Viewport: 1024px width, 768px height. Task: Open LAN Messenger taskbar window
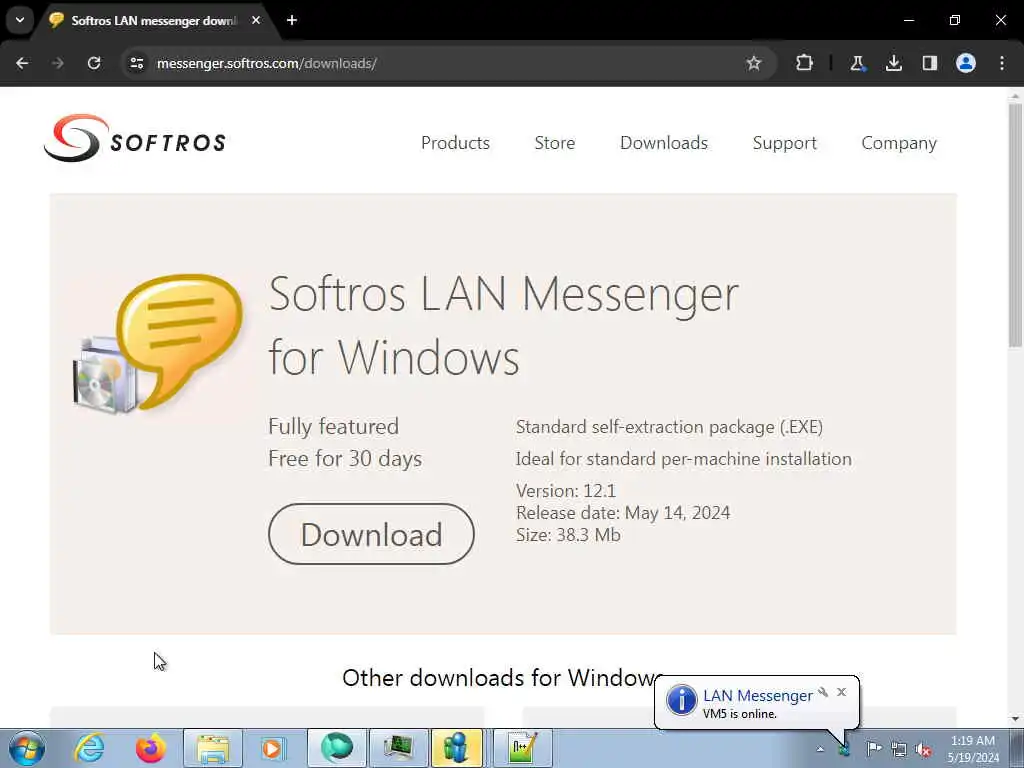(456, 748)
